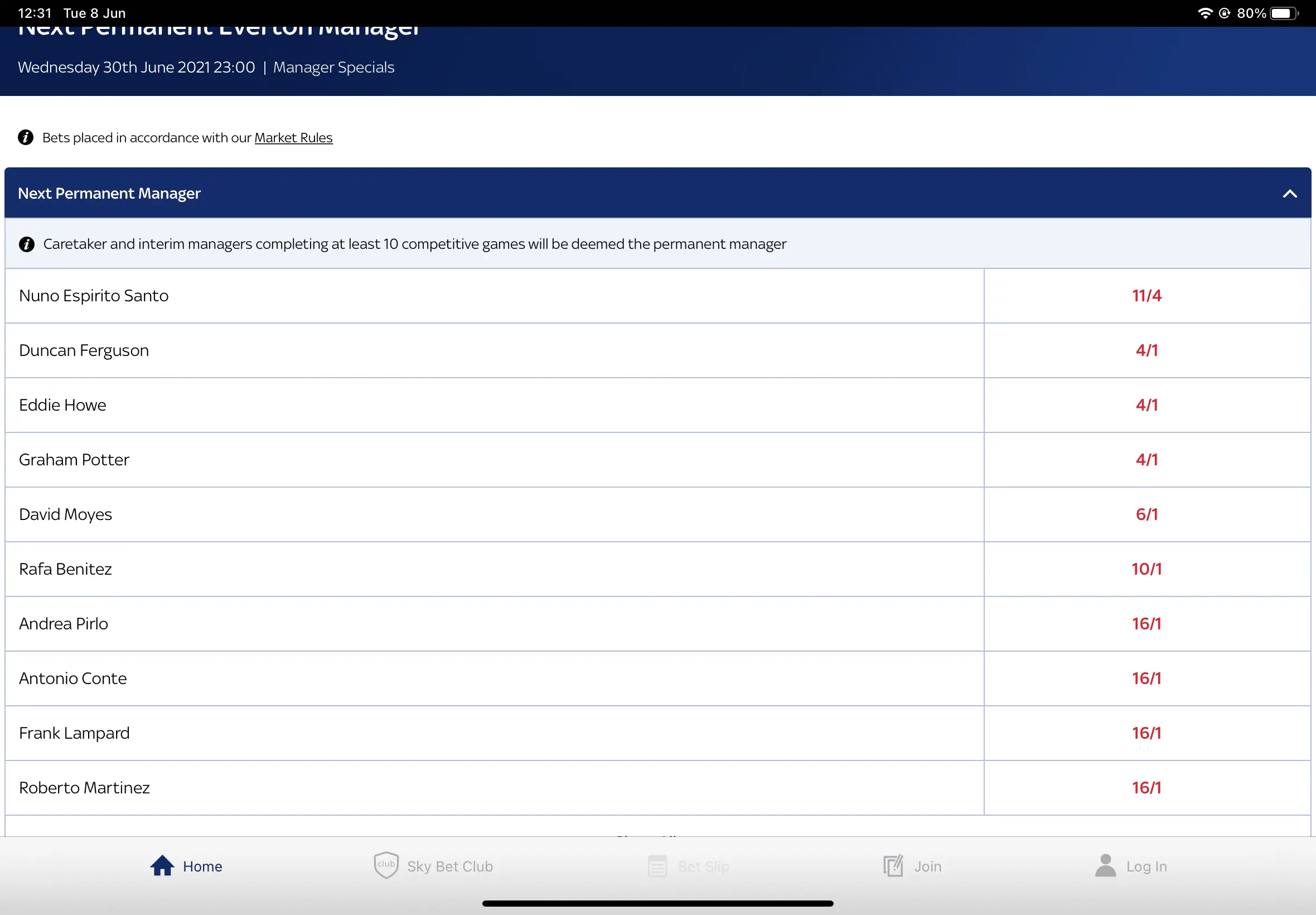The image size is (1316, 915).
Task: Select Eddie Howe 4/1 odds
Action: (1146, 405)
